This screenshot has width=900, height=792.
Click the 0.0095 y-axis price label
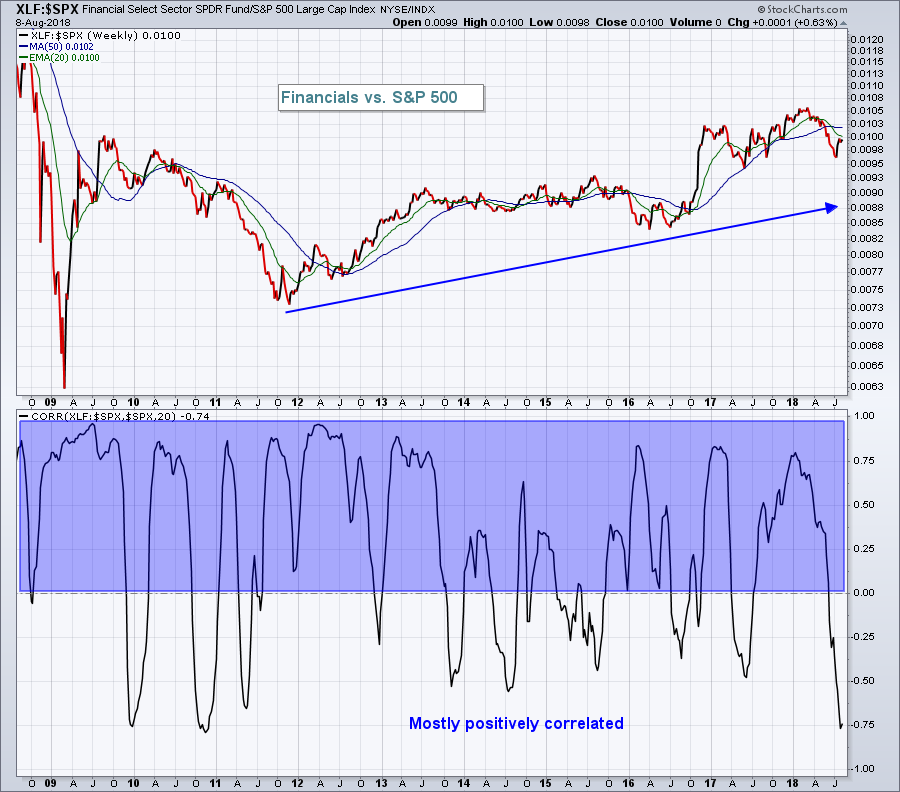click(867, 164)
